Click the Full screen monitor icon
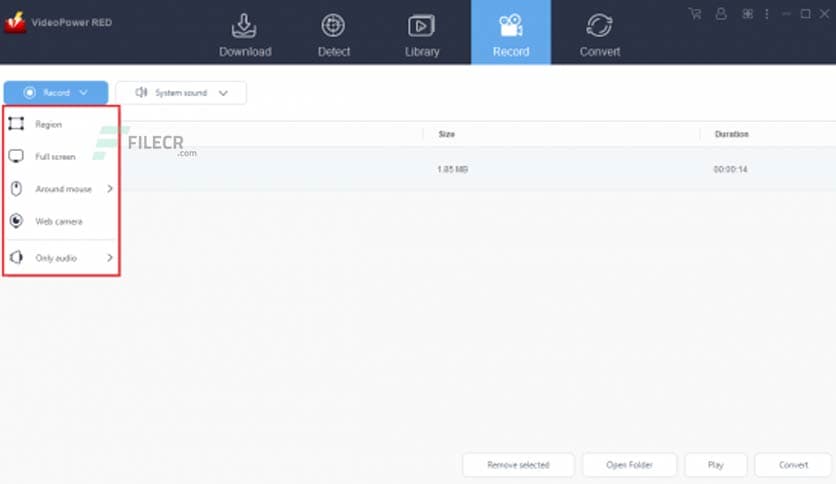 click(x=16, y=156)
